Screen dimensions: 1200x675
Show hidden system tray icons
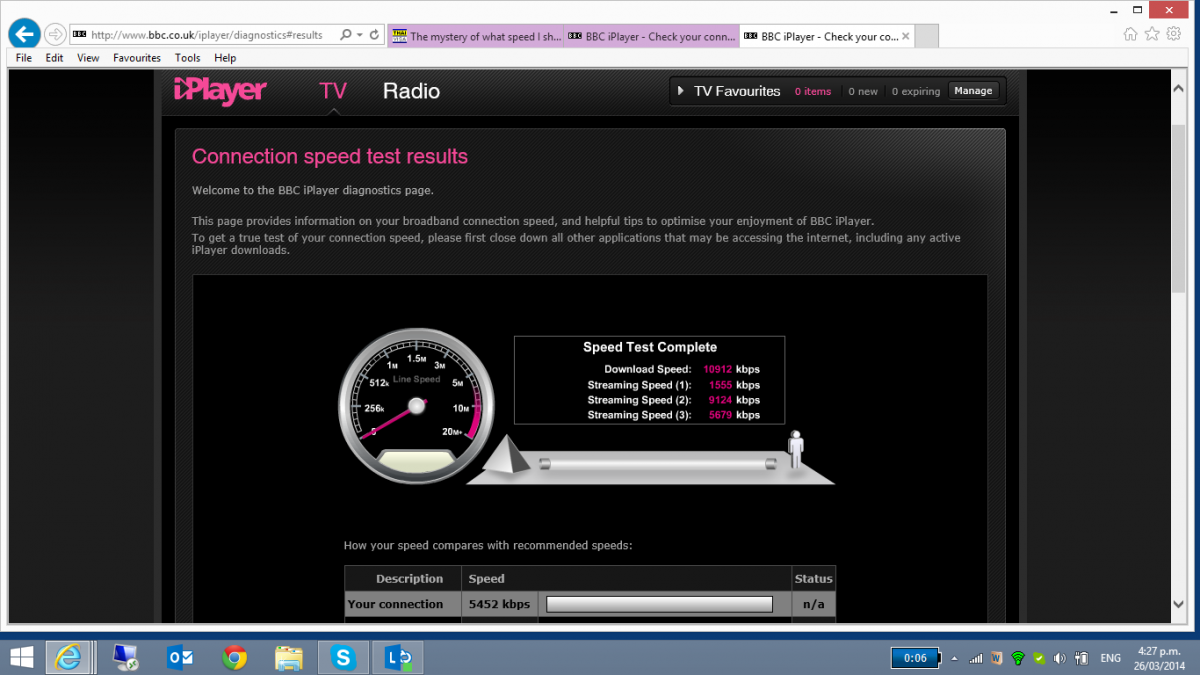click(x=954, y=658)
